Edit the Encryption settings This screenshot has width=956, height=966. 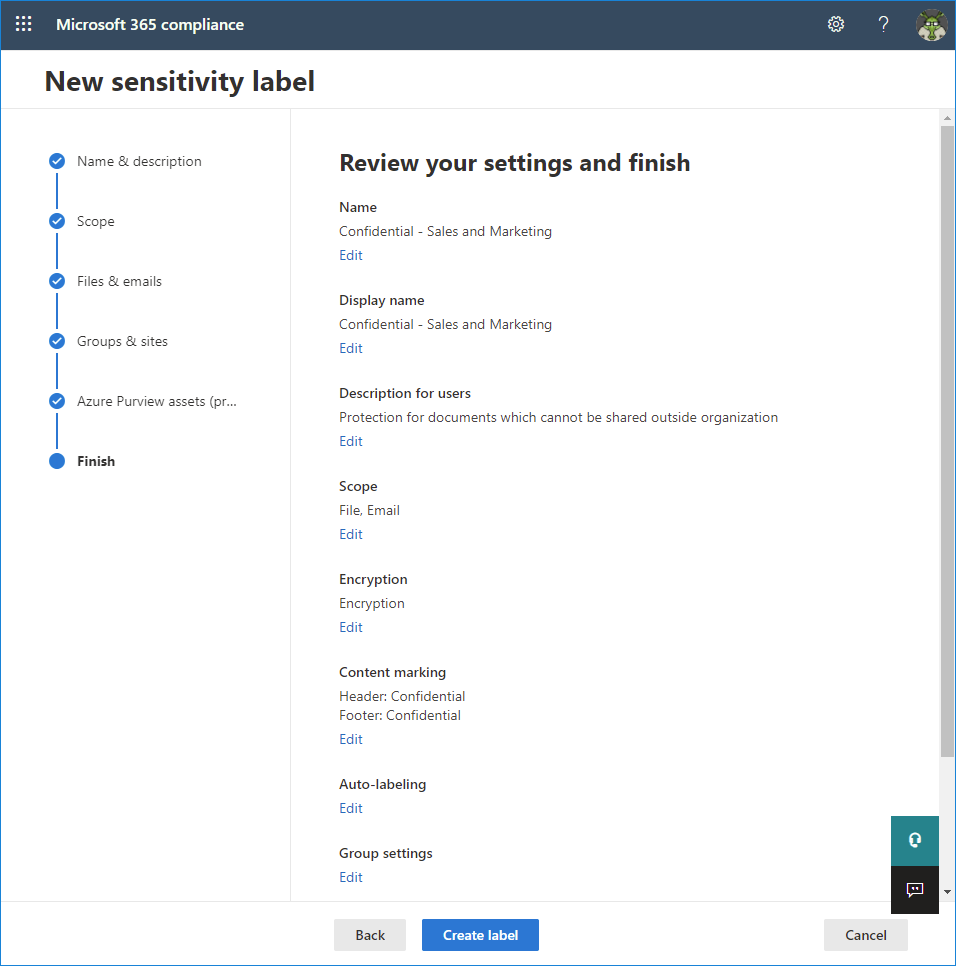coord(350,627)
